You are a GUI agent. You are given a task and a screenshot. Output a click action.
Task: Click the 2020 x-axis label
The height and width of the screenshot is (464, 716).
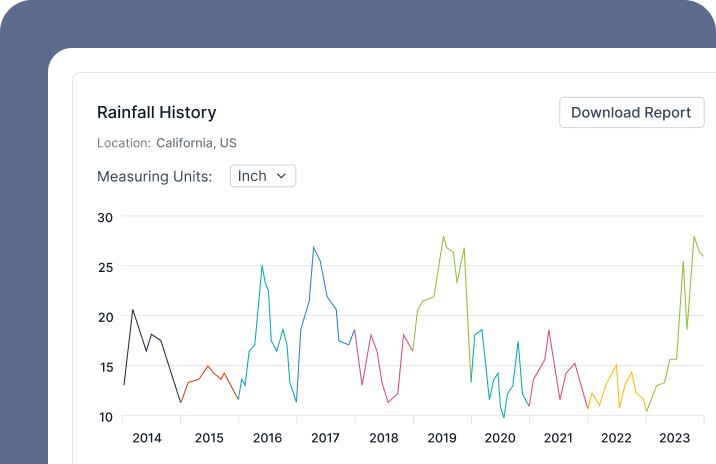pyautogui.click(x=500, y=438)
